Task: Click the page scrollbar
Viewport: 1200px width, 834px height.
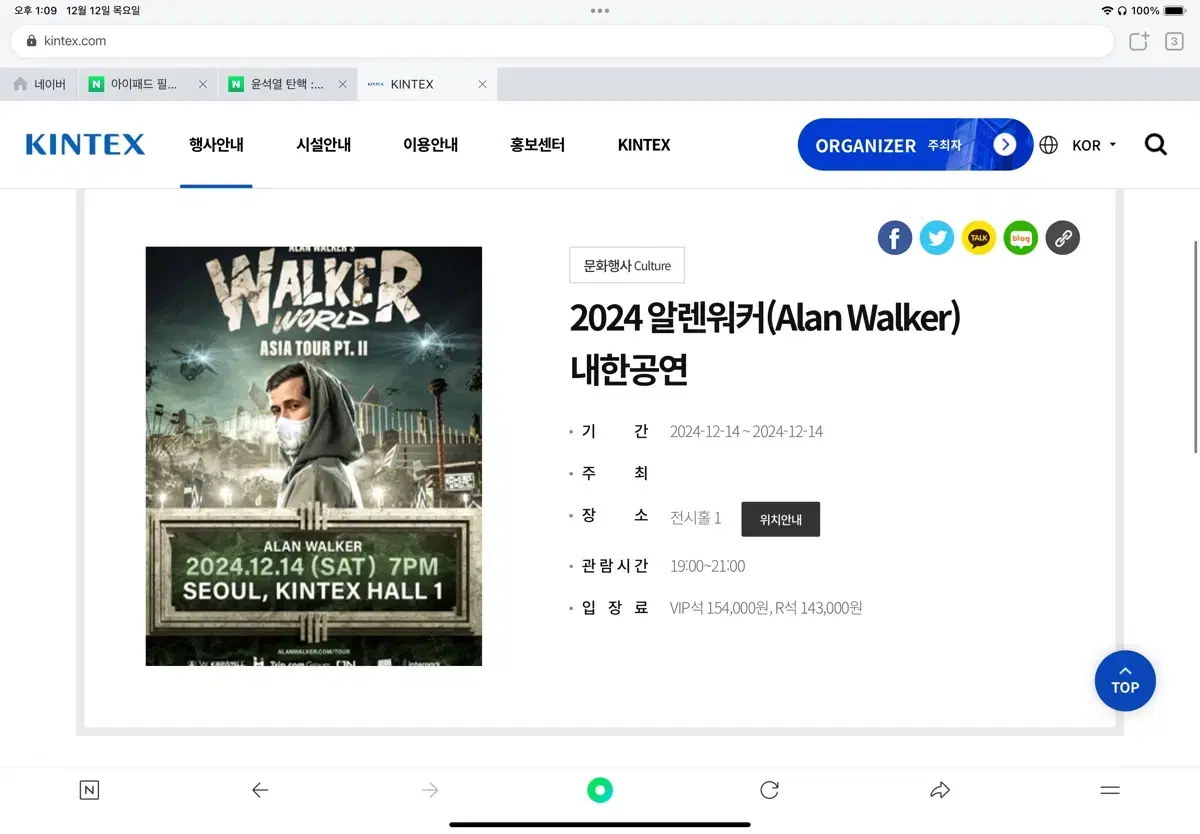Action: pyautogui.click(x=1195, y=347)
